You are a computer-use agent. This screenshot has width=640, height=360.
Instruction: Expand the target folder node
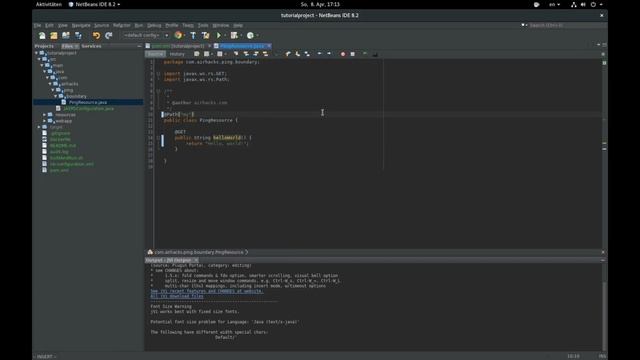40,127
